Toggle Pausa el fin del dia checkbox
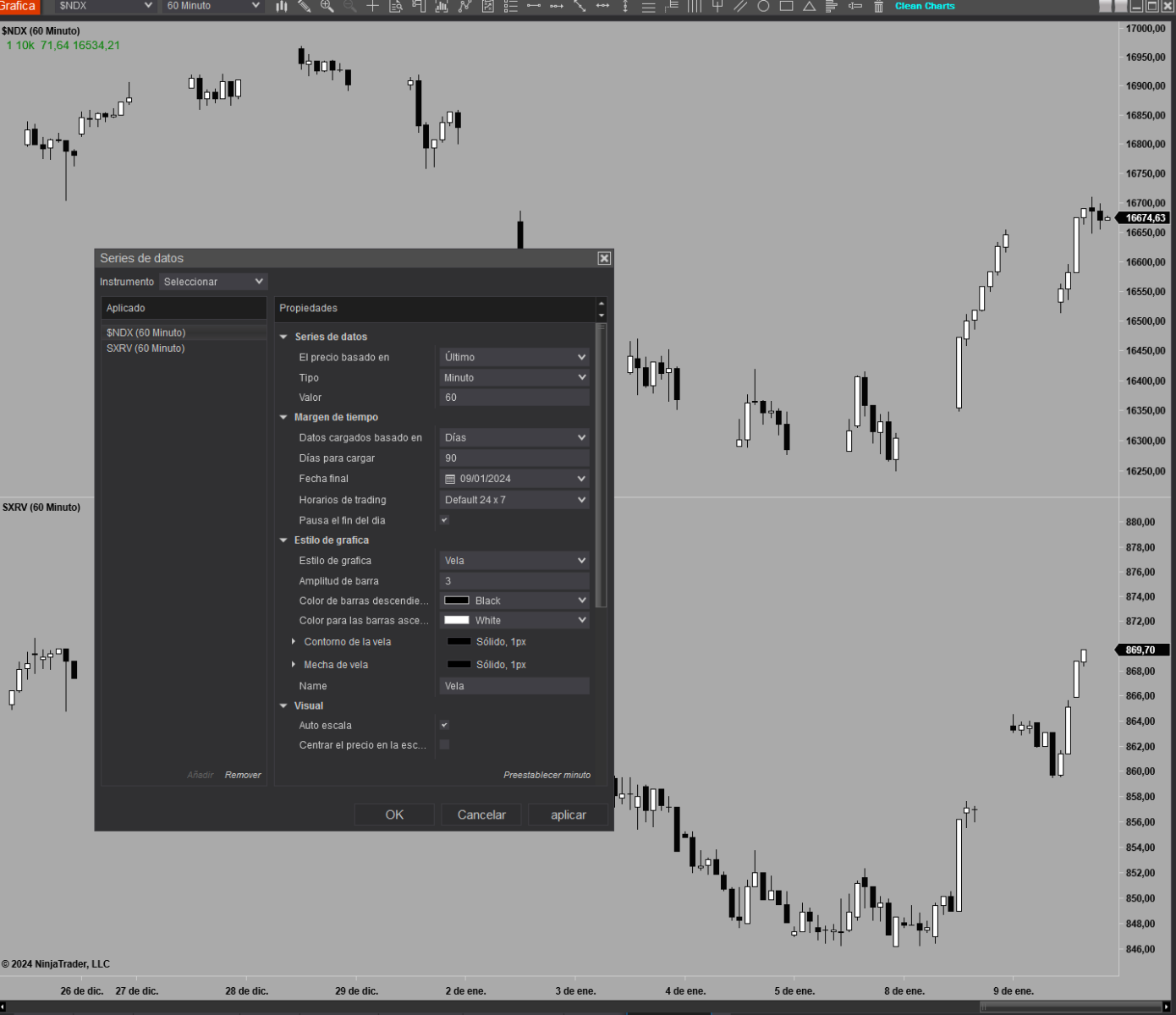 coord(444,520)
